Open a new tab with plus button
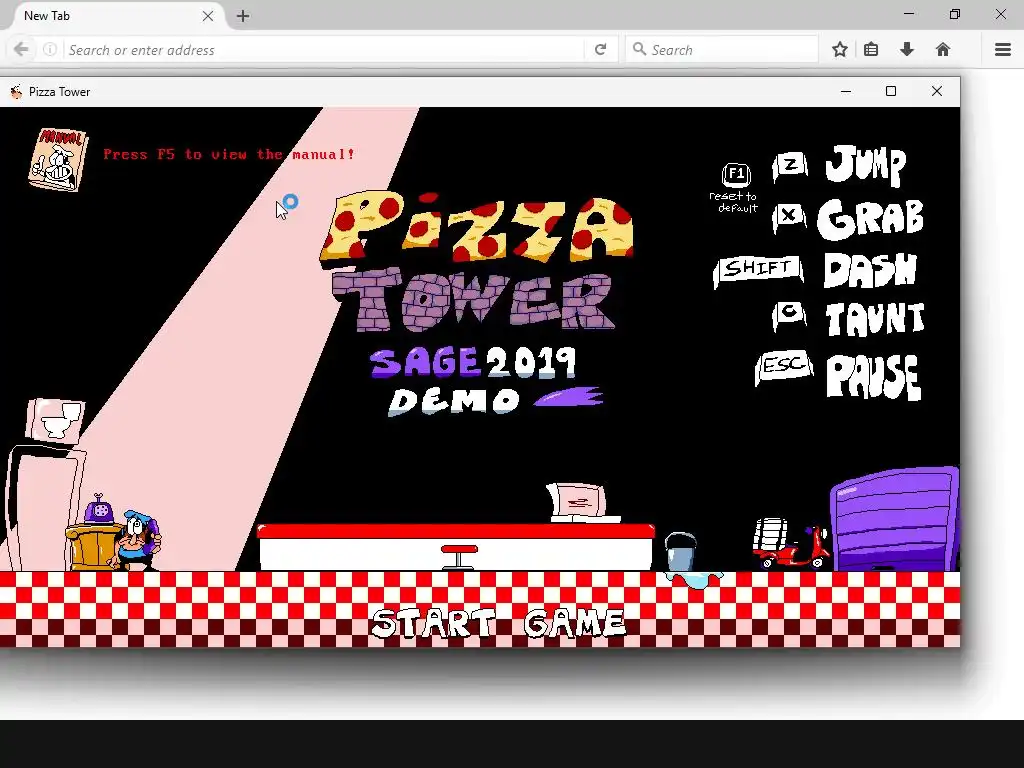Screen dimensions: 1024x768 243,16
